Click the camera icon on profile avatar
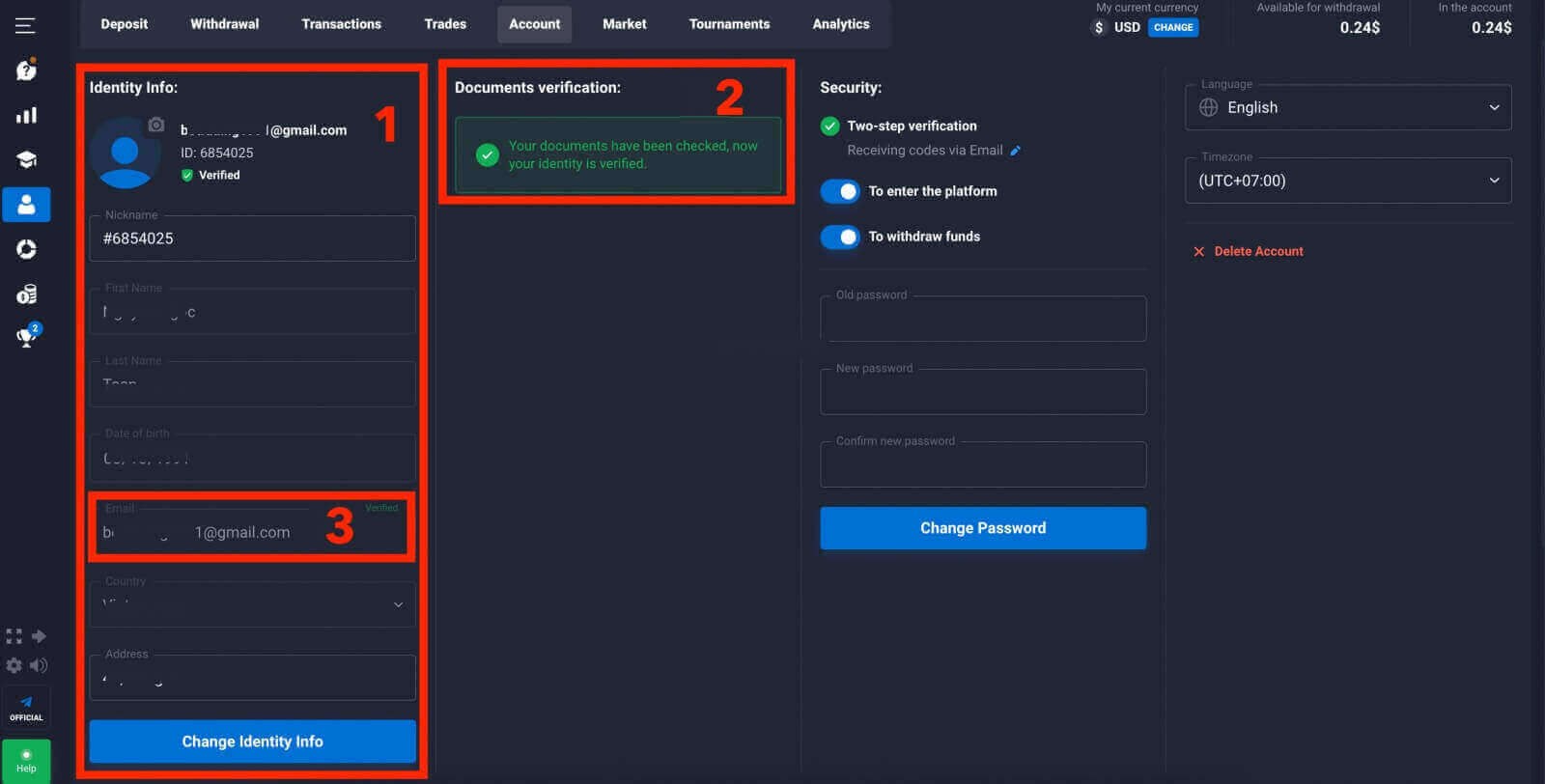The height and width of the screenshot is (784, 1545). point(155,126)
